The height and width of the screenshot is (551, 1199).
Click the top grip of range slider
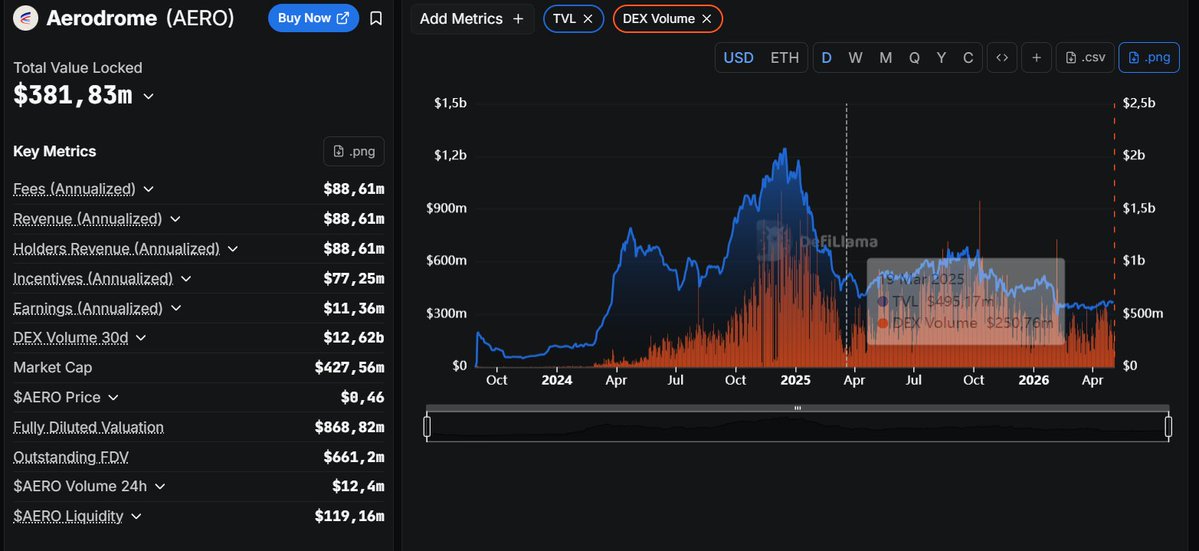pos(798,408)
